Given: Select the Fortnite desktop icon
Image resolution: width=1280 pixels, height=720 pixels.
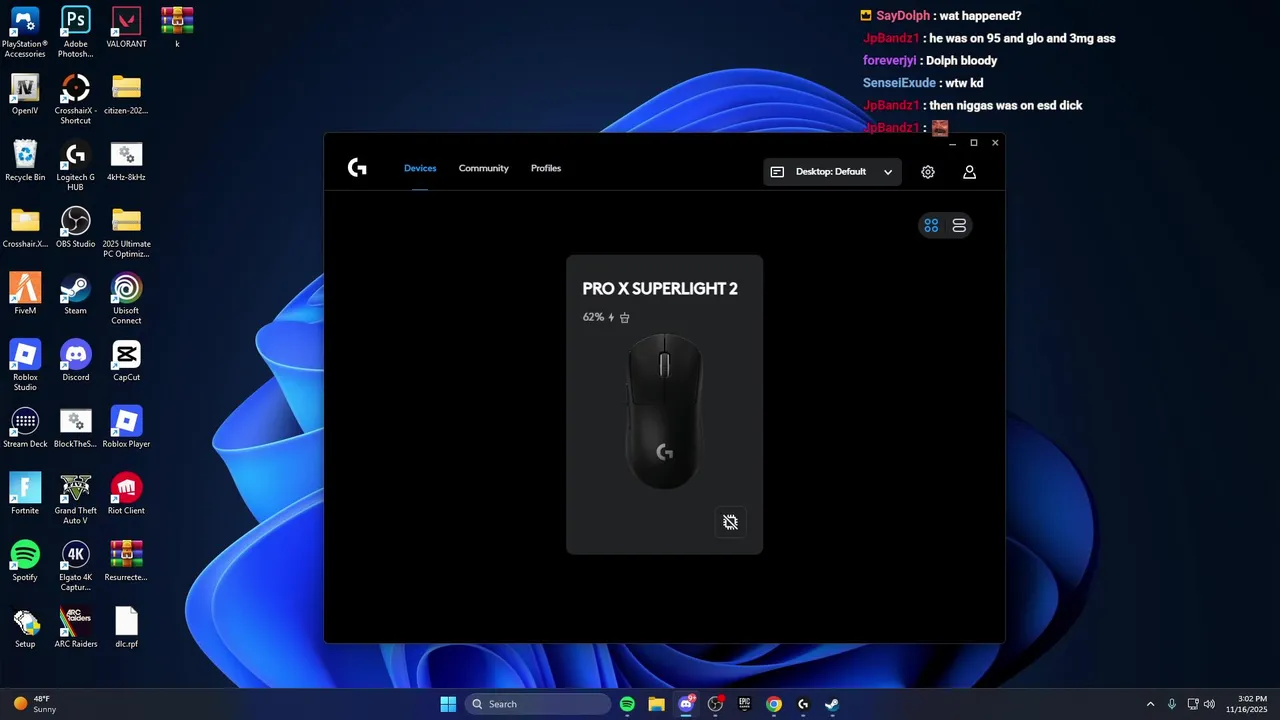Looking at the screenshot, I should pyautogui.click(x=25, y=494).
